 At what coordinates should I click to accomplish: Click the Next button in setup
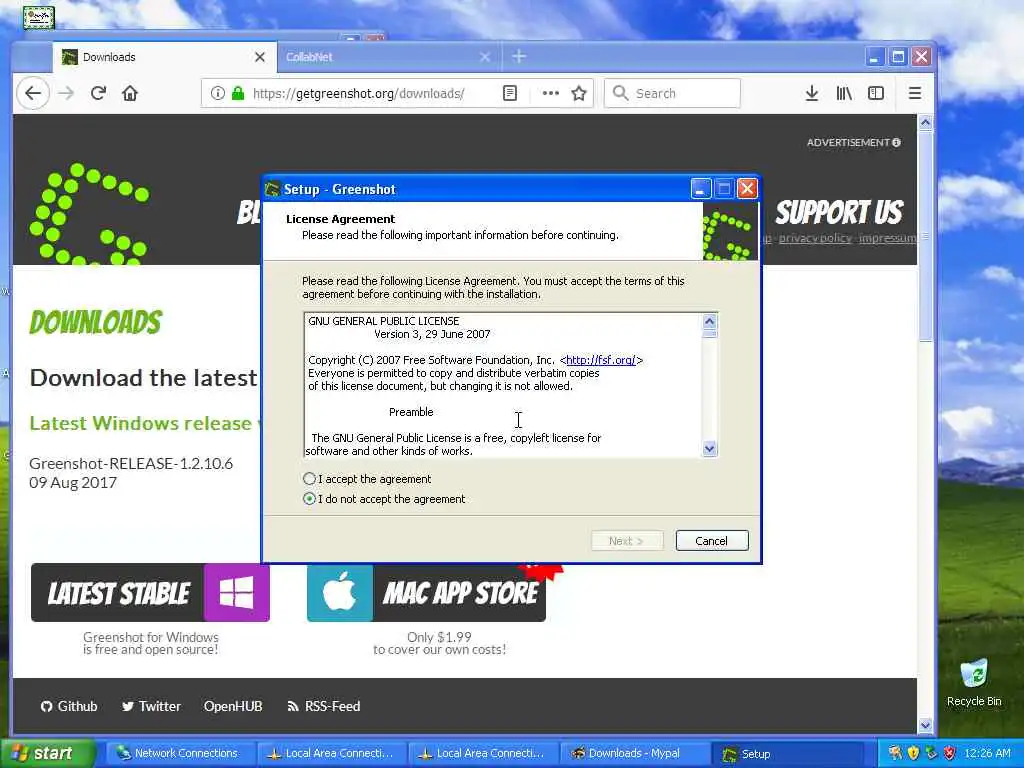(627, 541)
